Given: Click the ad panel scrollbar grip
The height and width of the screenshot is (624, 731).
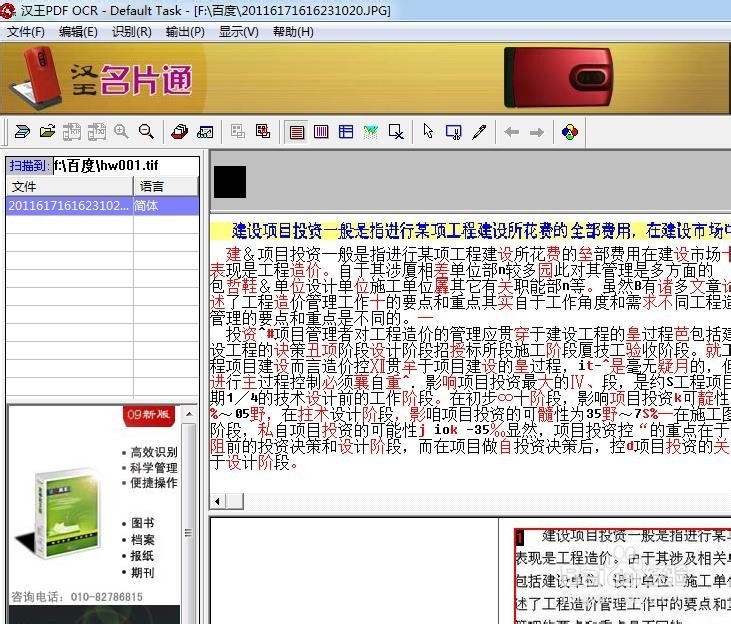Looking at the screenshot, I should (x=188, y=533).
